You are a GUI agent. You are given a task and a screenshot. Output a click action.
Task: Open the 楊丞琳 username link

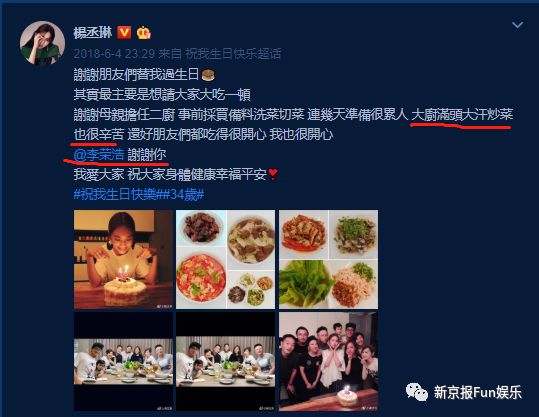click(x=93, y=33)
